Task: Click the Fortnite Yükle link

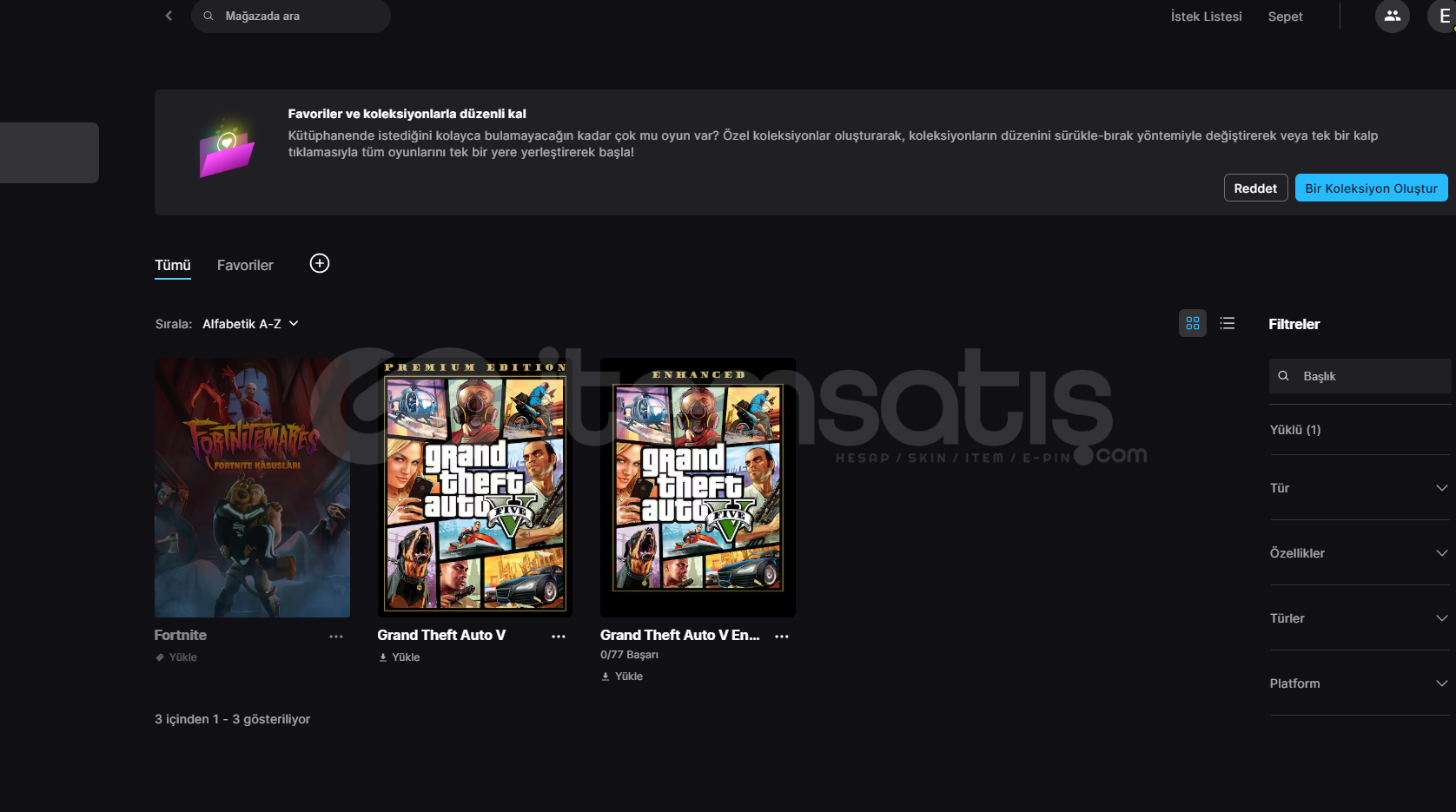Action: coord(176,657)
